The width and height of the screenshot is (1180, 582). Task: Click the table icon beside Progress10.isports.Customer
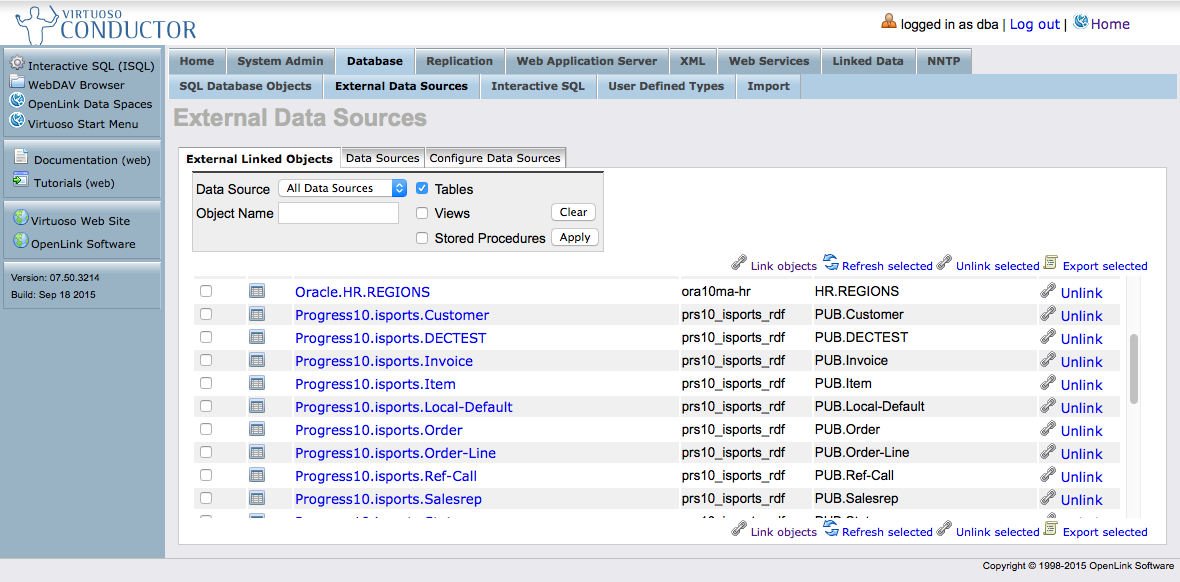click(x=257, y=314)
